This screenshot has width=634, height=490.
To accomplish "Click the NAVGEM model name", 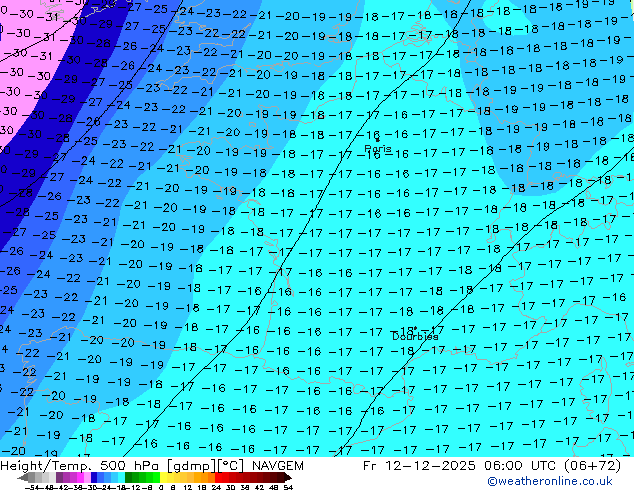I will pos(277,466).
